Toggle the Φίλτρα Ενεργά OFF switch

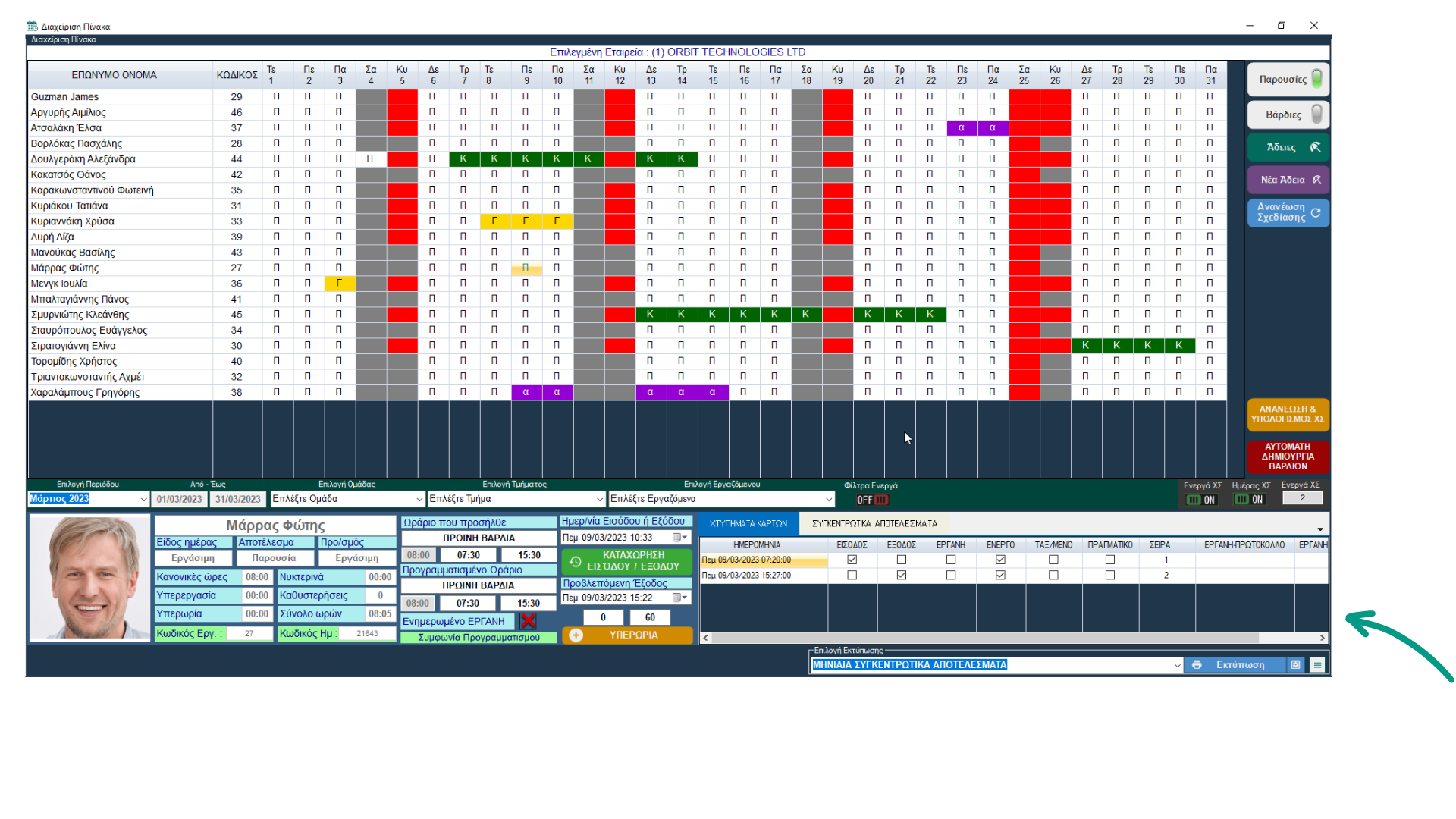[x=872, y=500]
